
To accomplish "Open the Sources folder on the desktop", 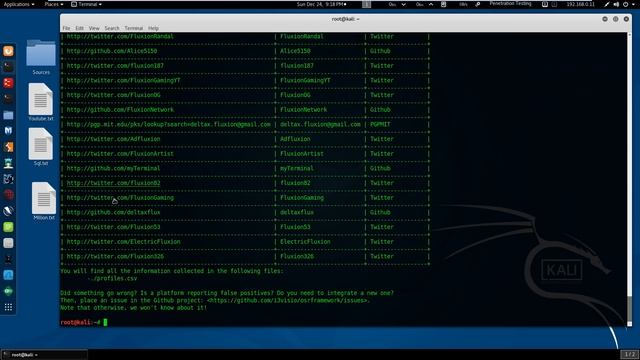I will (41, 57).
